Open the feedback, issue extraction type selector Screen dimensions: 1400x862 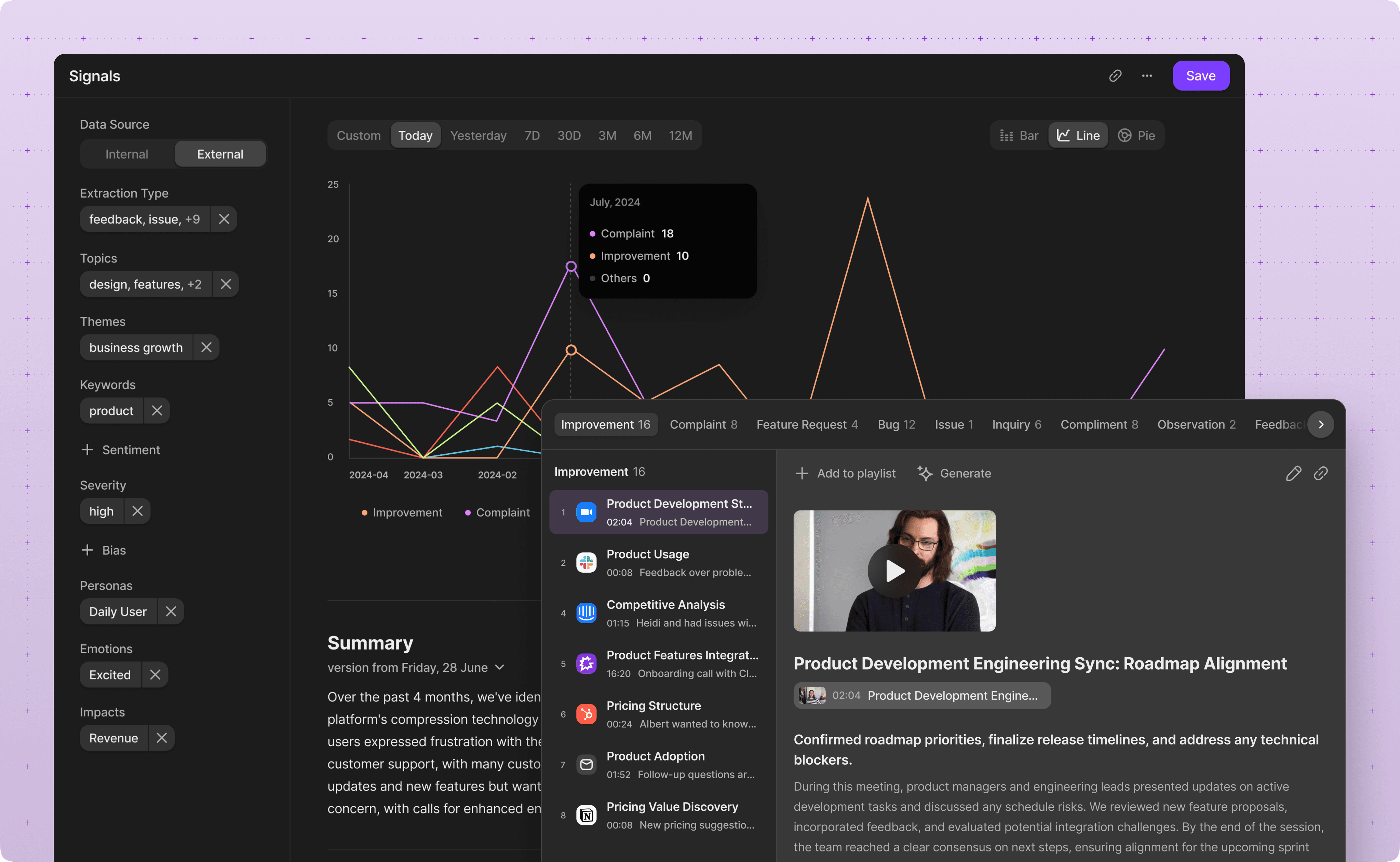coord(145,219)
